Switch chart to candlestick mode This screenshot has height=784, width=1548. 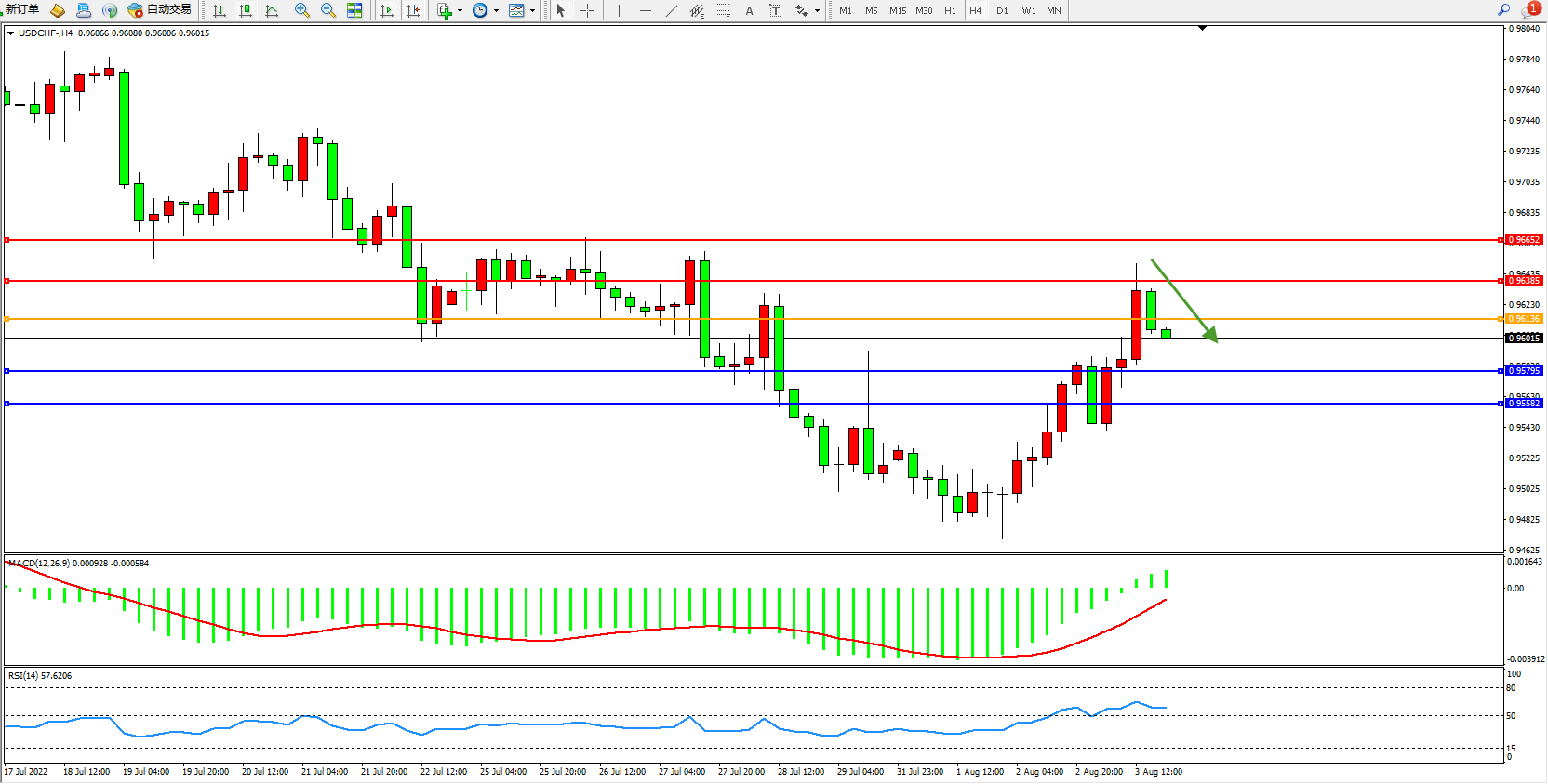[246, 10]
